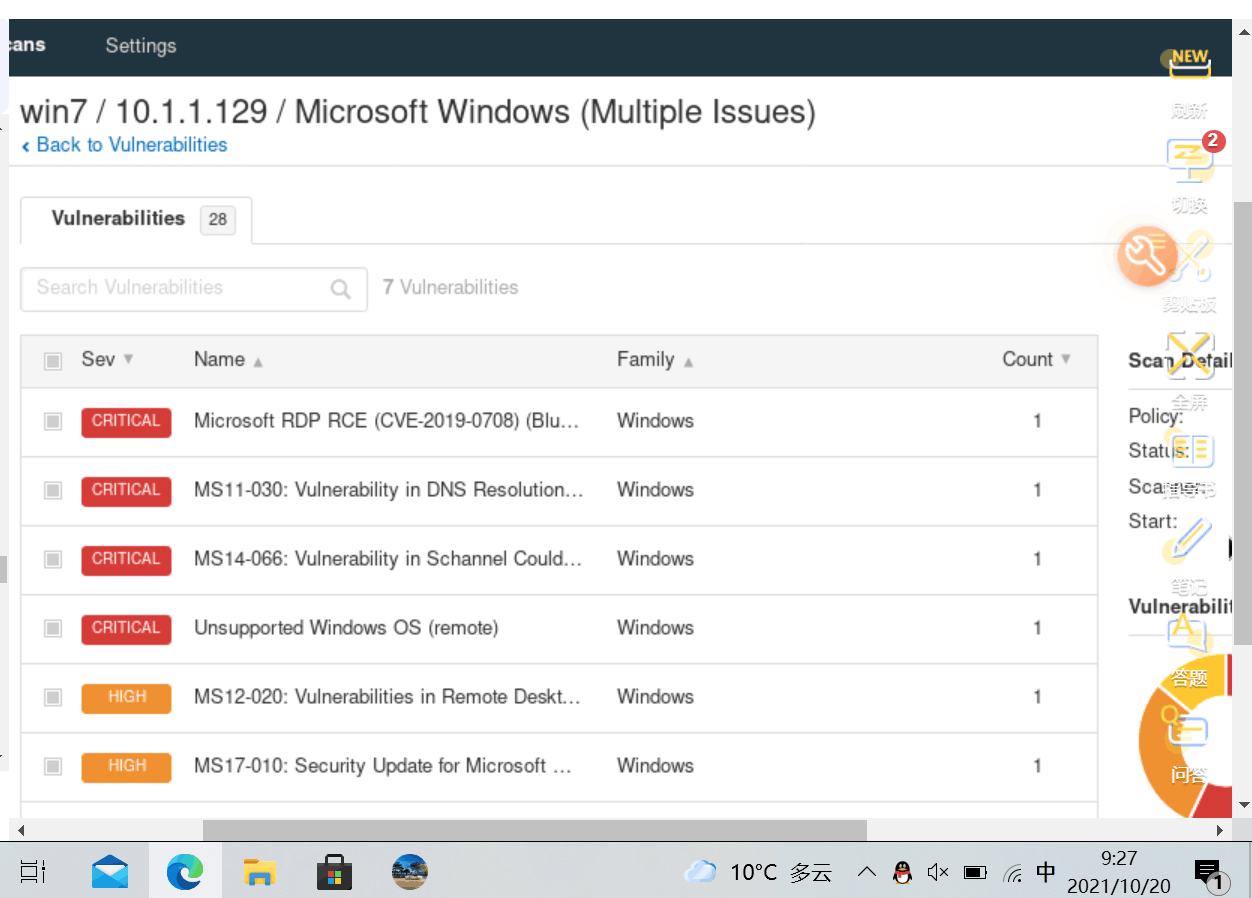Check the MS14-066 row checkbox
Screen dimensions: 1252x898
(x=53, y=560)
